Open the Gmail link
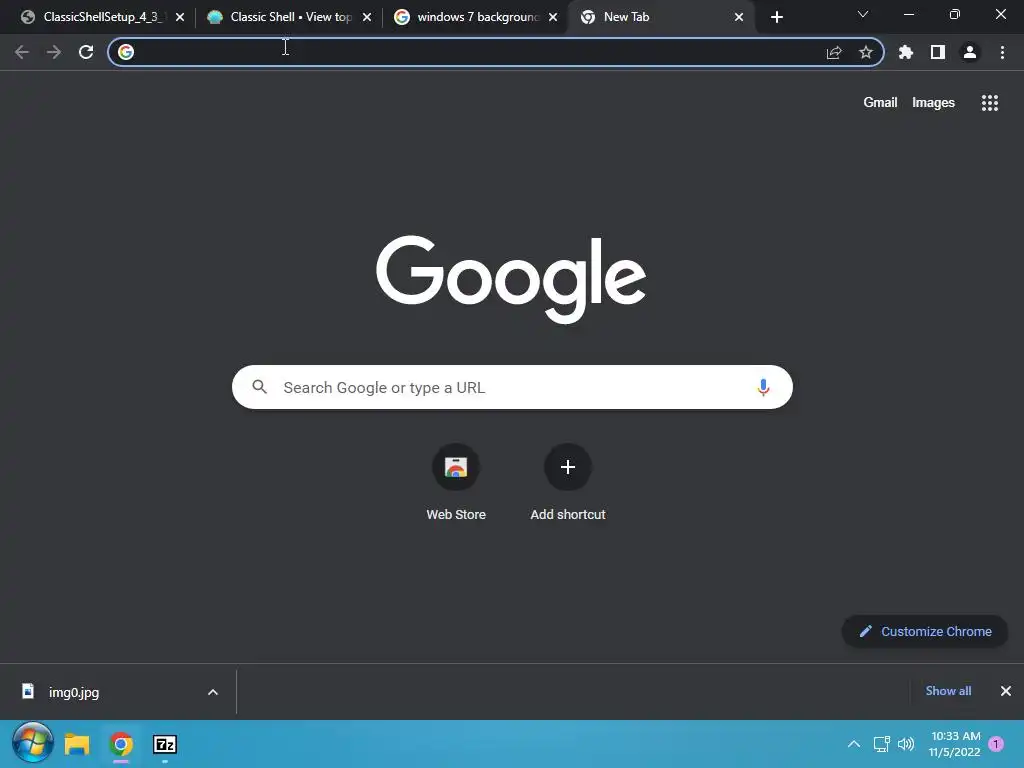Image resolution: width=1024 pixels, height=768 pixels. coord(880,103)
